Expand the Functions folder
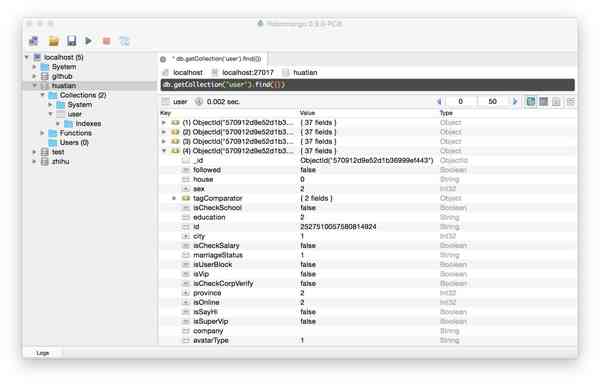 pos(42,133)
